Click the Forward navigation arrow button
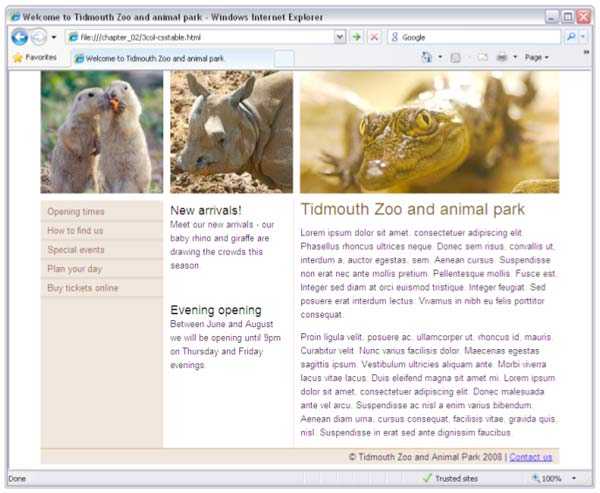This screenshot has height=493, width=600. (39, 37)
